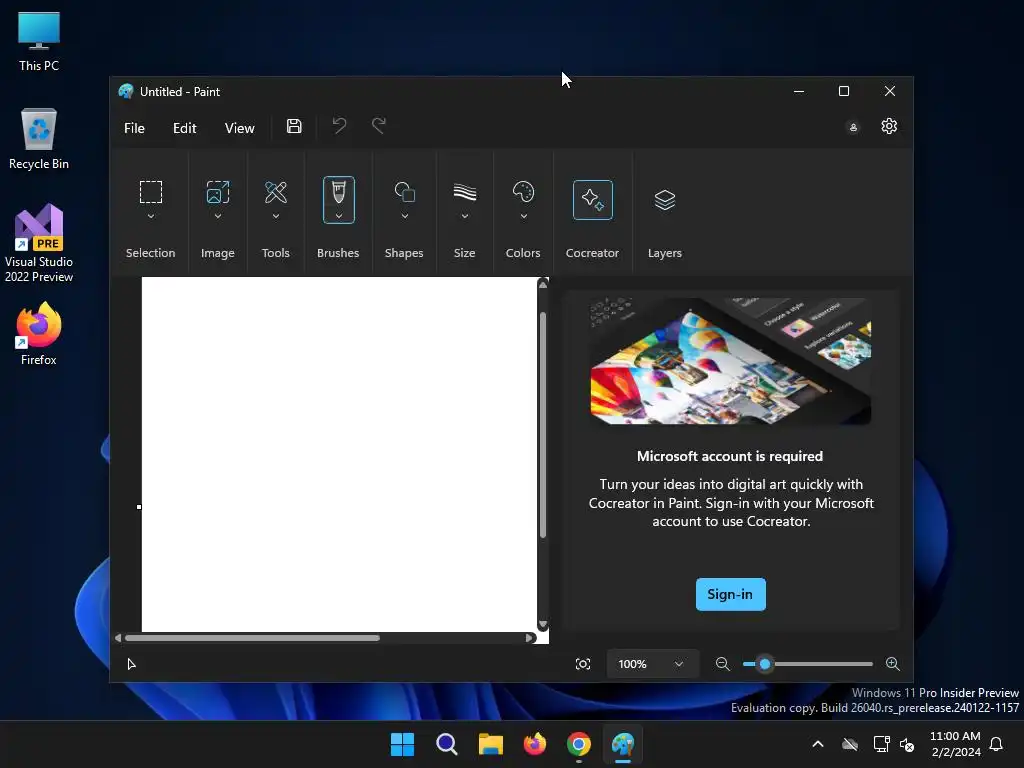The image size is (1024, 768).
Task: Expand the Colors dropdown chevron
Action: (x=523, y=216)
